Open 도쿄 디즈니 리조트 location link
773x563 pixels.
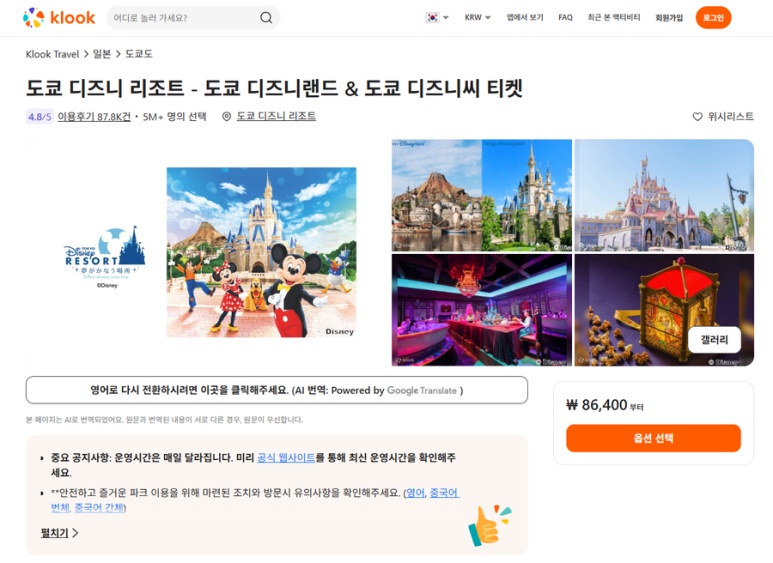[x=276, y=116]
